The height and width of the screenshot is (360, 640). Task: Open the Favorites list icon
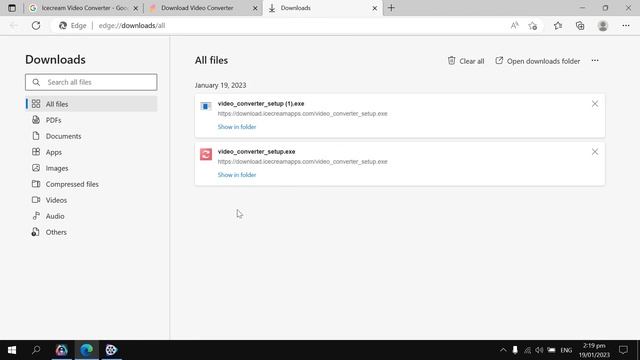point(558,25)
